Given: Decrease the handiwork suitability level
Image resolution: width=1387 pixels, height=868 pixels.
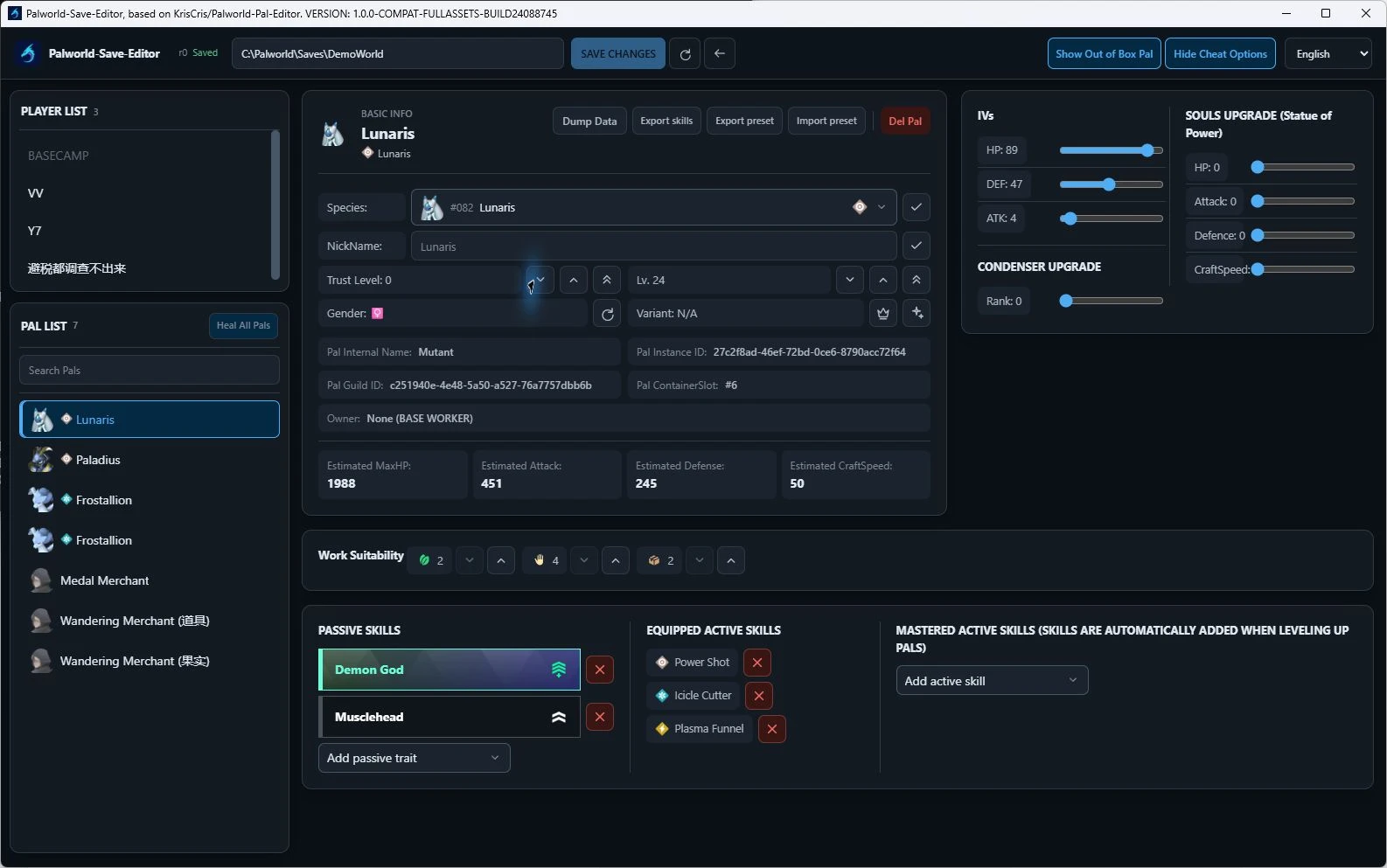Looking at the screenshot, I should (584, 560).
